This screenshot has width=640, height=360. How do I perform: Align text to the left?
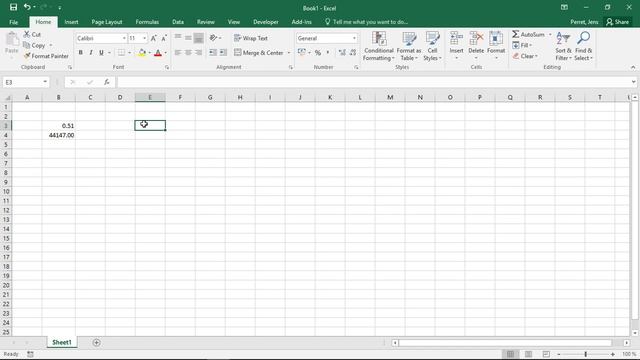click(178, 53)
